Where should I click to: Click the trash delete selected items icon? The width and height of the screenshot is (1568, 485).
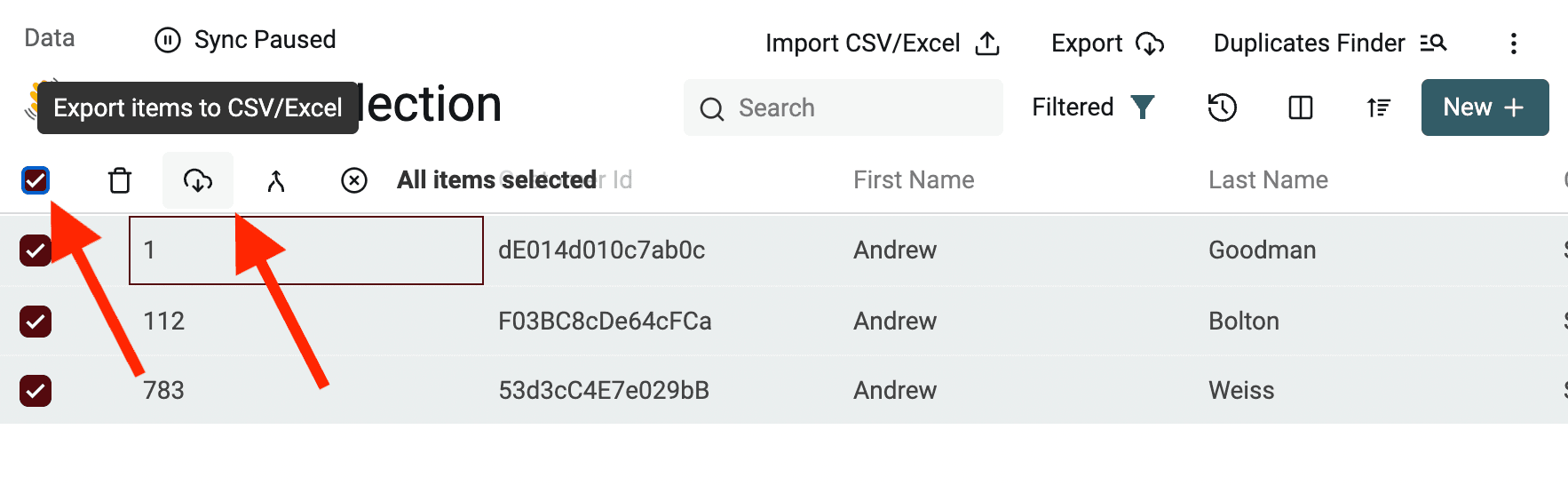pos(120,180)
